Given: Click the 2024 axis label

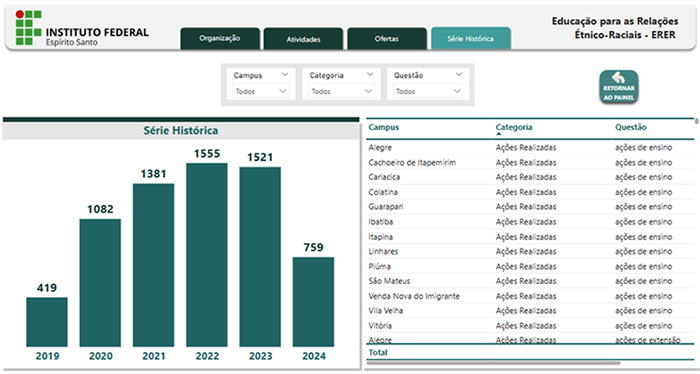Looking at the screenshot, I should (314, 356).
